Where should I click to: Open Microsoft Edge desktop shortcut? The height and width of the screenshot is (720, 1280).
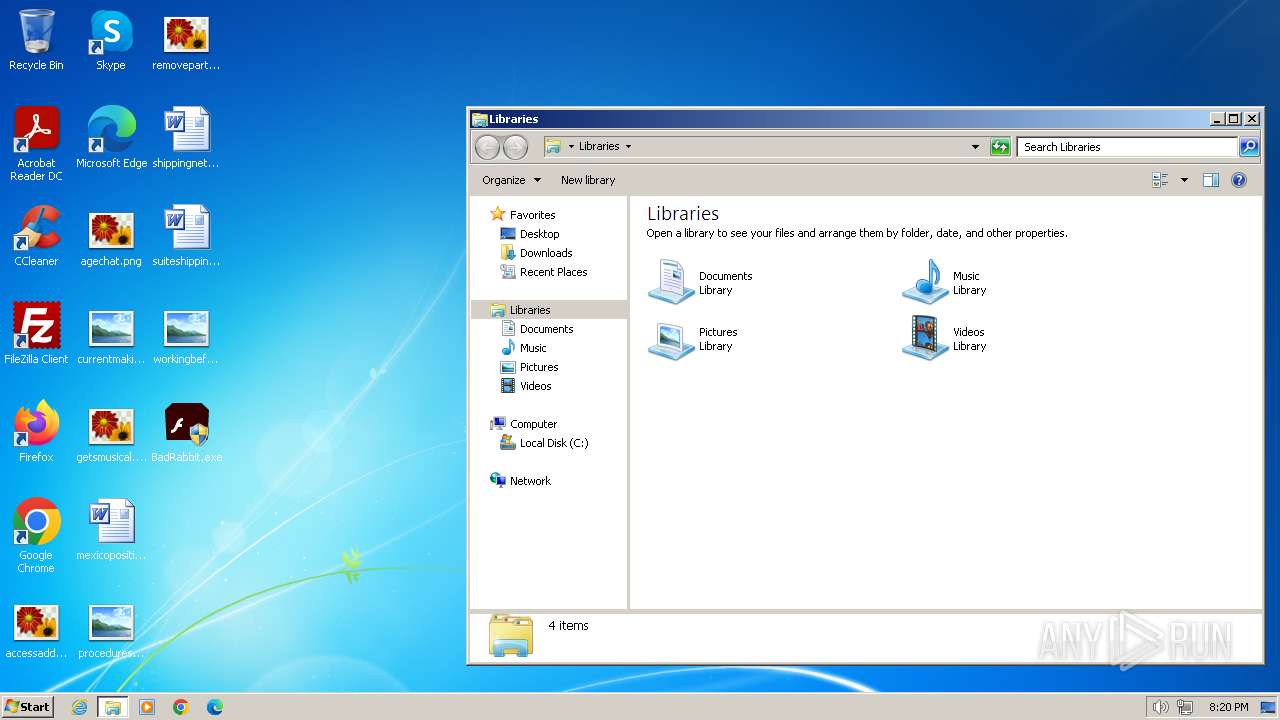point(111,138)
